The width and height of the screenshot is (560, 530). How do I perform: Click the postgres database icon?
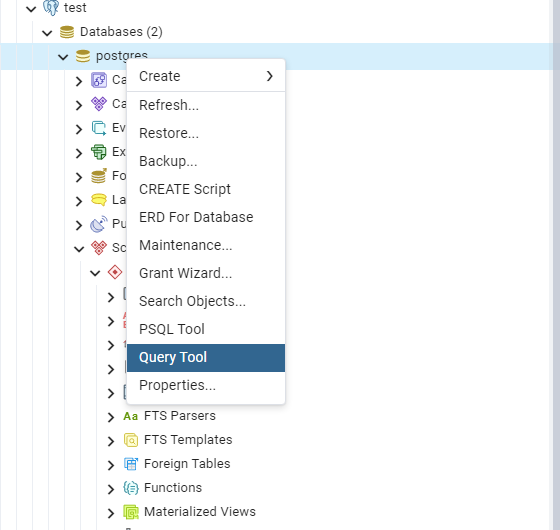point(83,56)
